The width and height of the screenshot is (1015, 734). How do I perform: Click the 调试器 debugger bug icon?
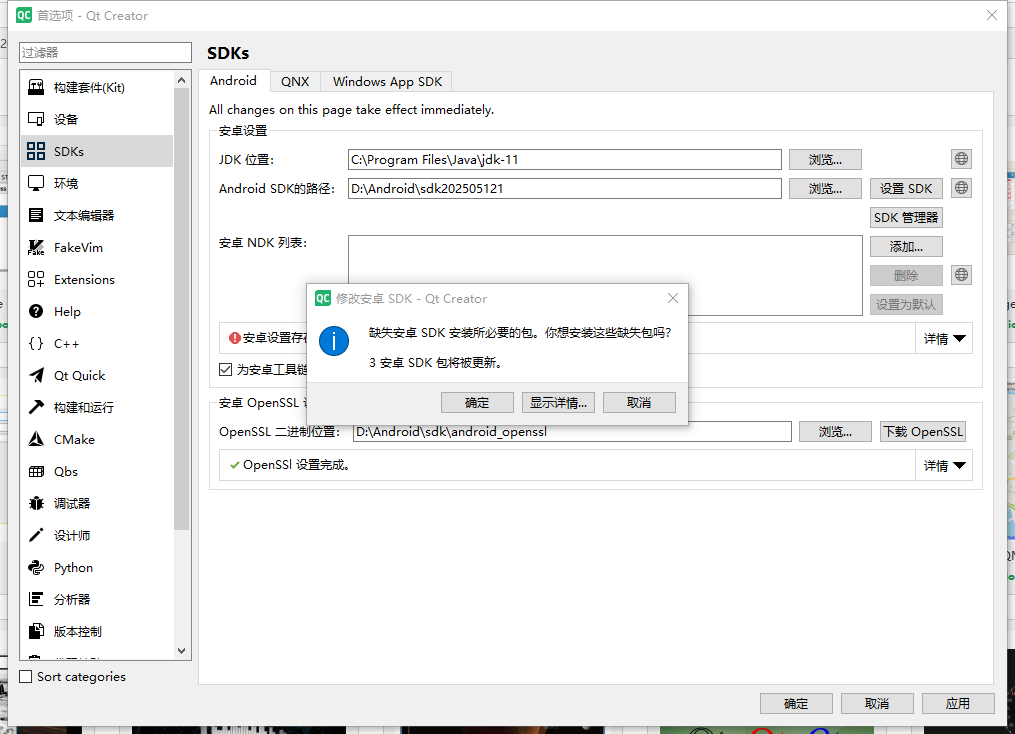pyautogui.click(x=36, y=504)
